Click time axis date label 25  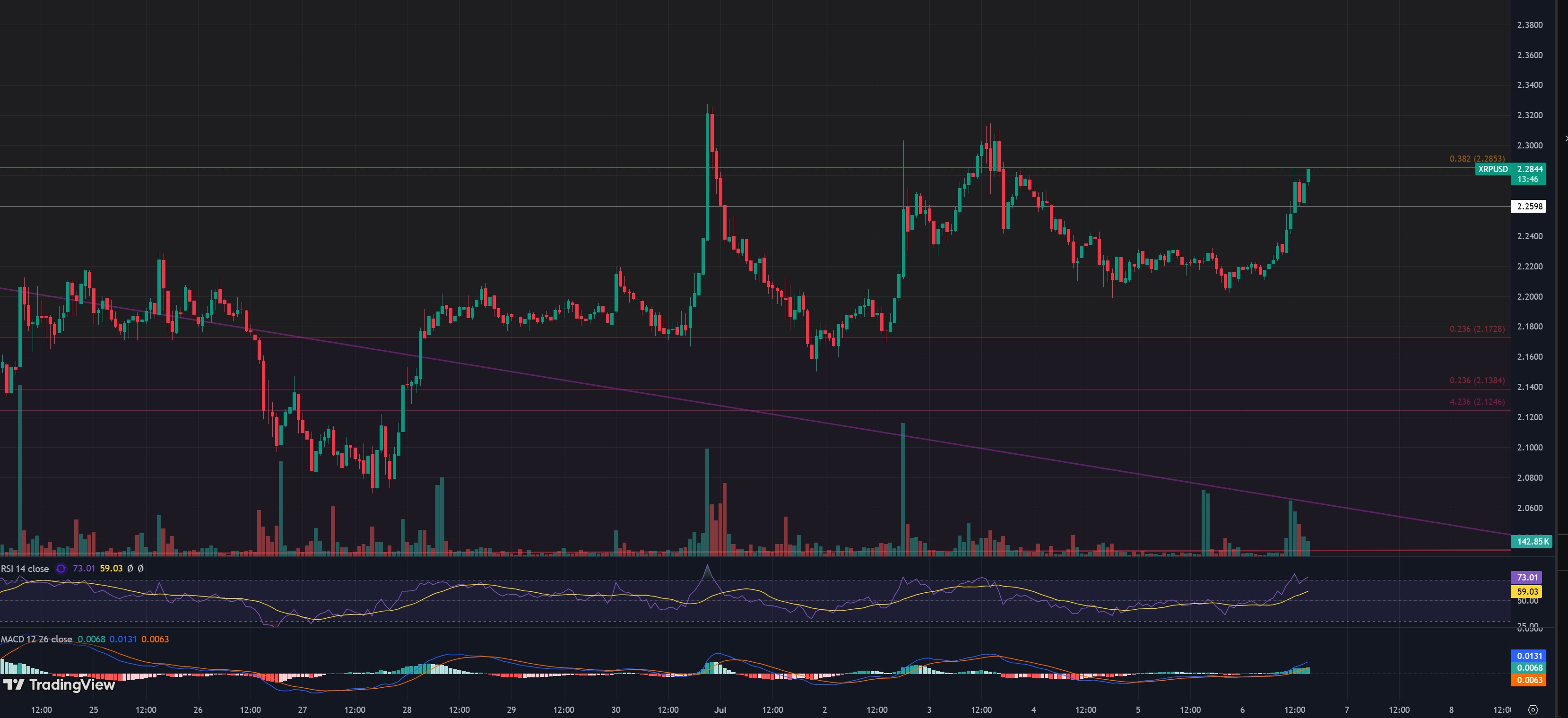click(93, 709)
